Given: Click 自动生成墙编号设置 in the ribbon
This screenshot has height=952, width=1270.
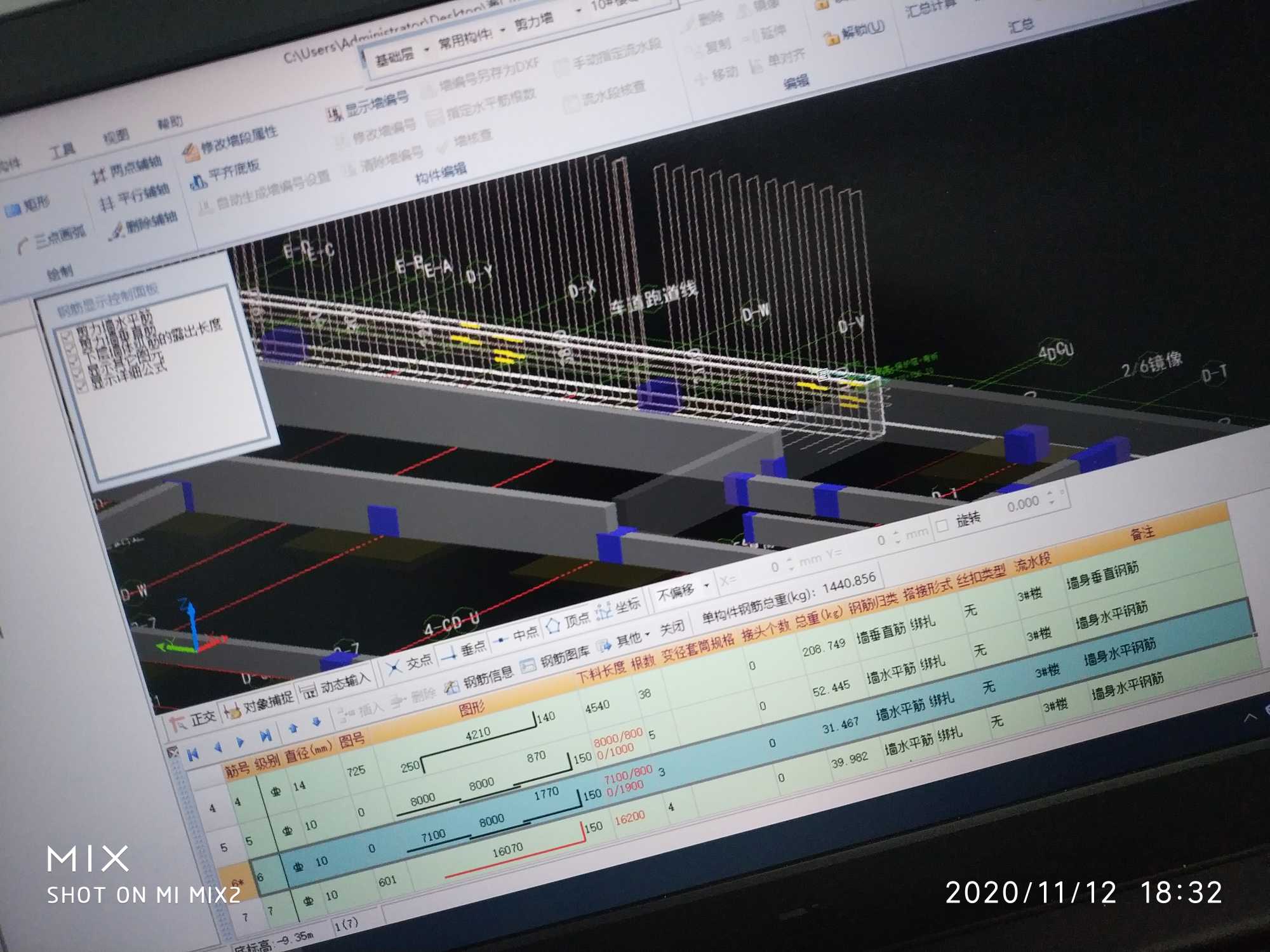Looking at the screenshot, I should coord(264,191).
